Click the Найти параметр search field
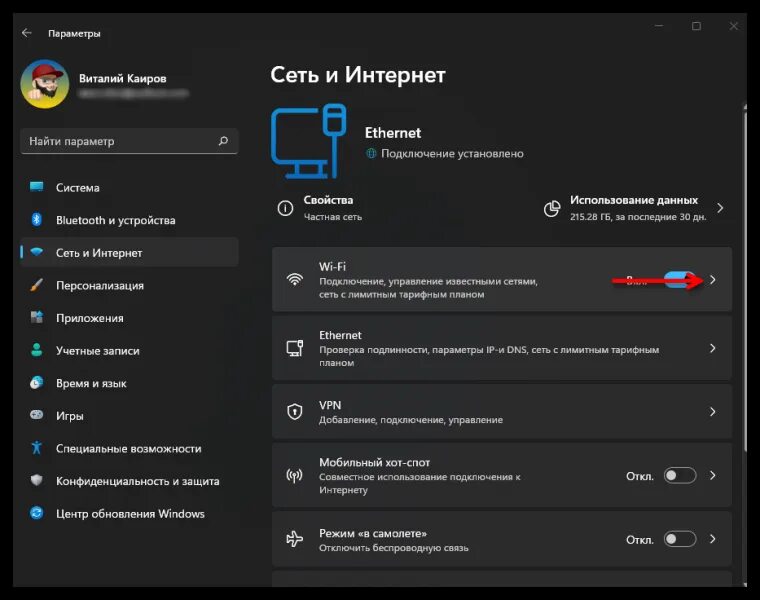Screen dimensions: 760x600 click(129, 141)
